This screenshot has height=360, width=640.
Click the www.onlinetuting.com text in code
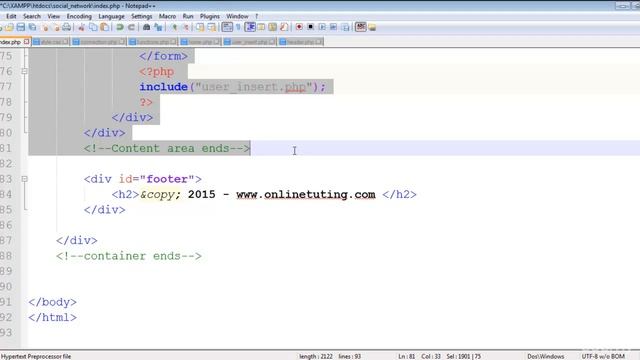[306, 194]
